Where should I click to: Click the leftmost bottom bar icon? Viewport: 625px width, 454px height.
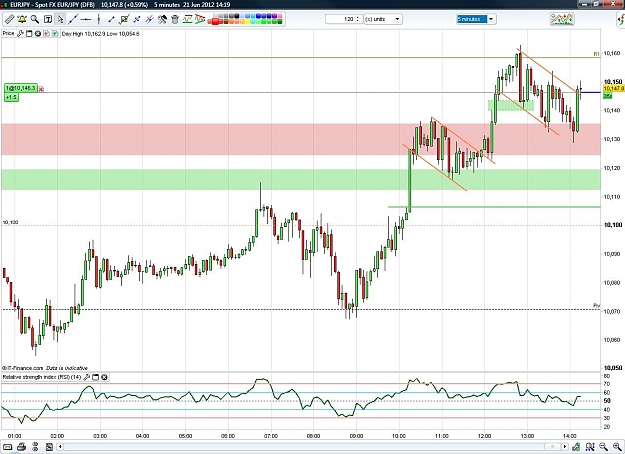8,447
